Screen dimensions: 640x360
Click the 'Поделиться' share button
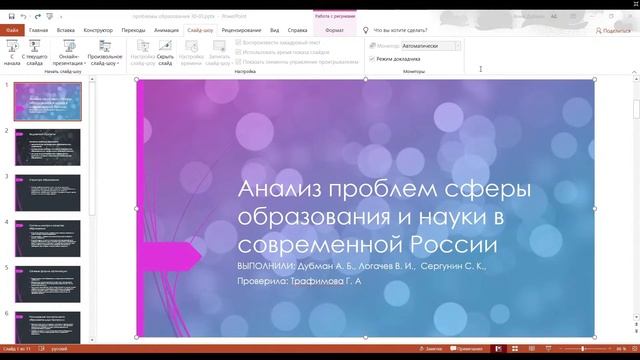coord(613,31)
